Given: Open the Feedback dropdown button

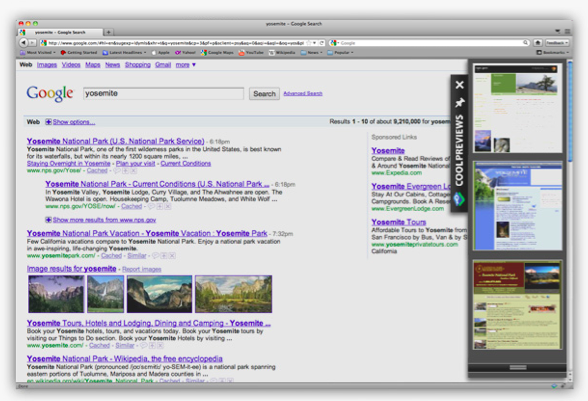Looking at the screenshot, I should click(x=557, y=43).
